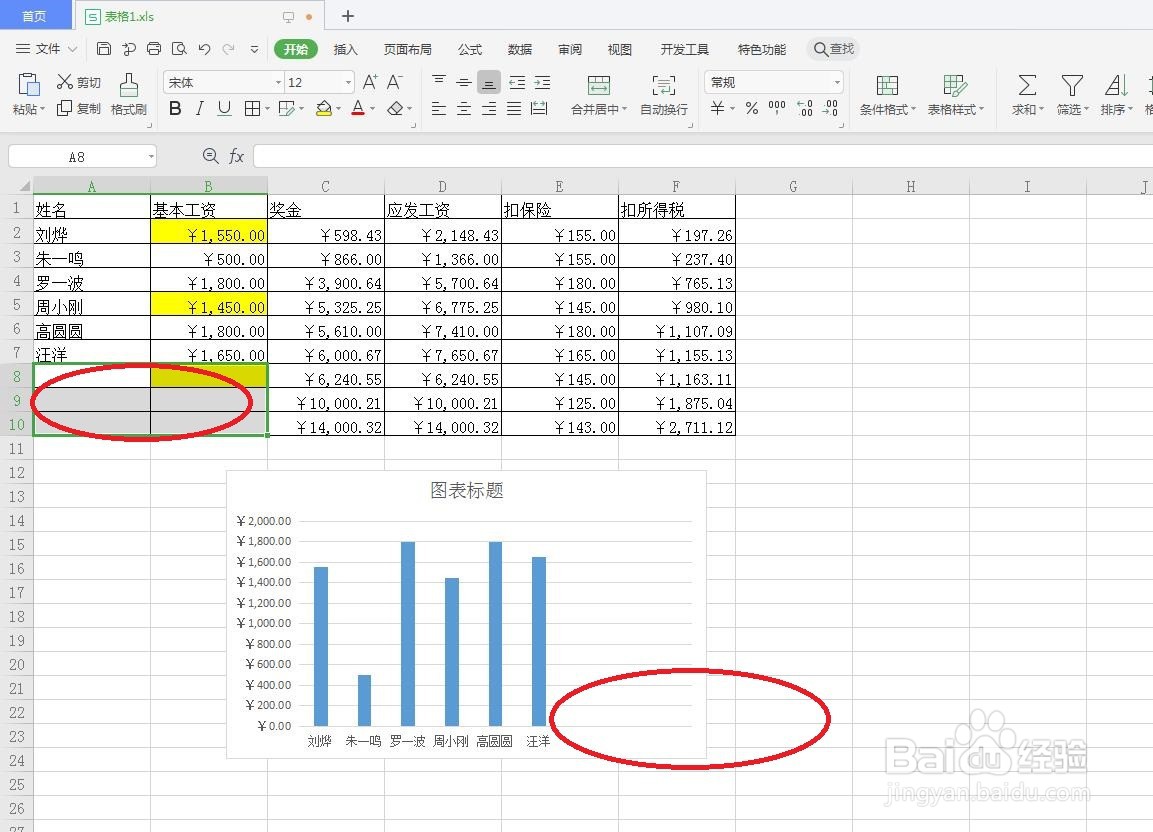Viewport: 1153px width, 832px height.
Task: Click the Paste clipboard icon
Action: tap(29, 85)
